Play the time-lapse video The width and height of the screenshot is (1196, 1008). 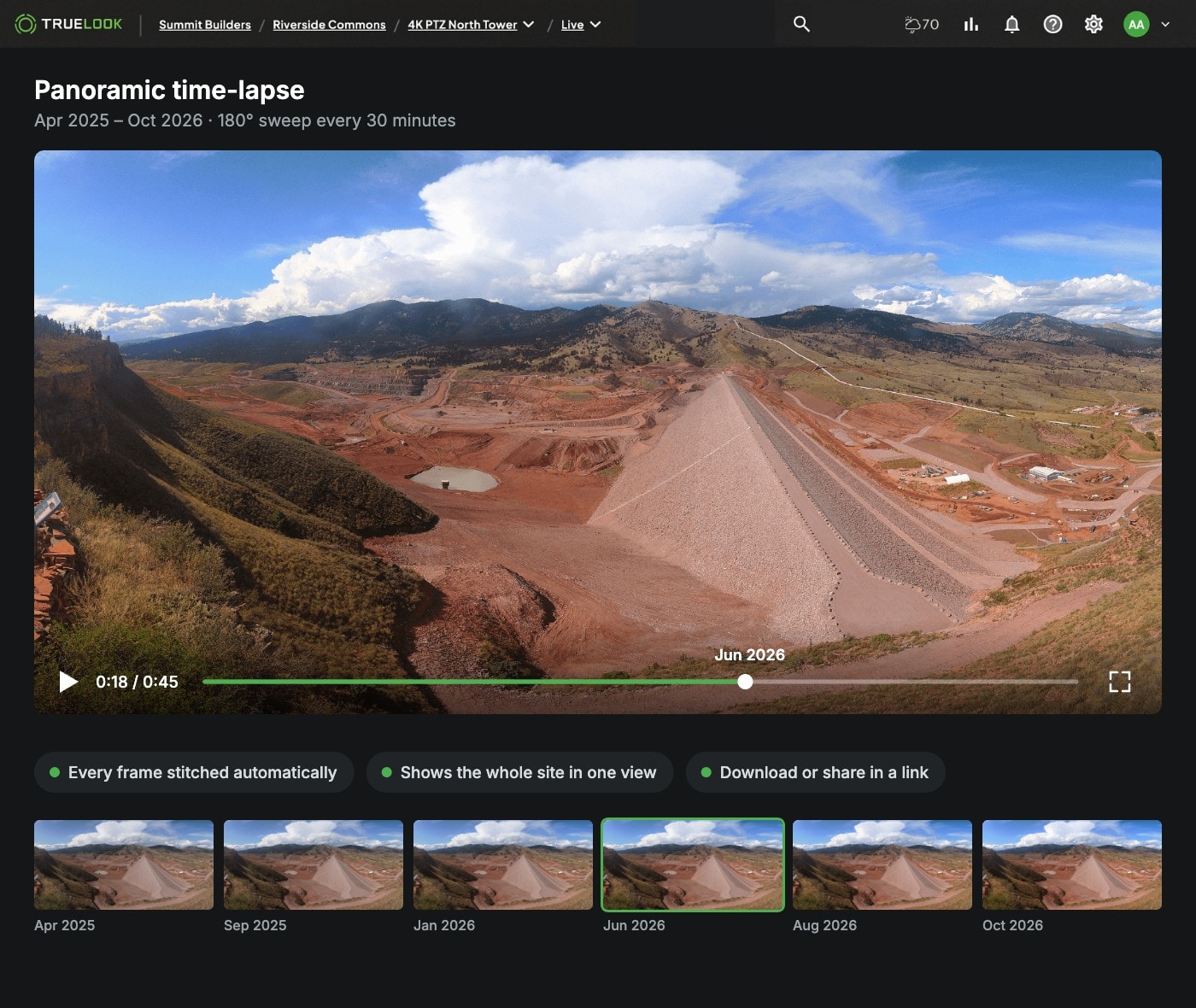pos(68,682)
